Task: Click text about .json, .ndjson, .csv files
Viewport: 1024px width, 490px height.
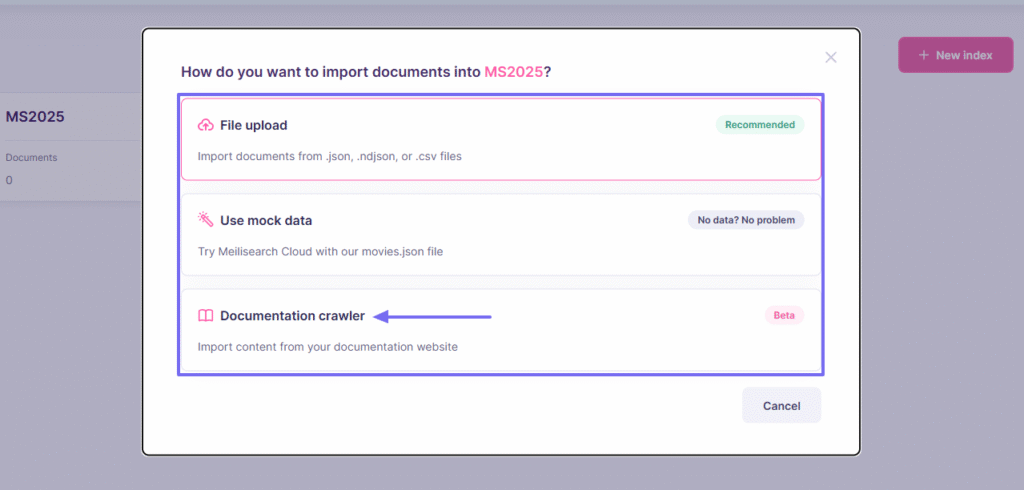Action: (330, 156)
